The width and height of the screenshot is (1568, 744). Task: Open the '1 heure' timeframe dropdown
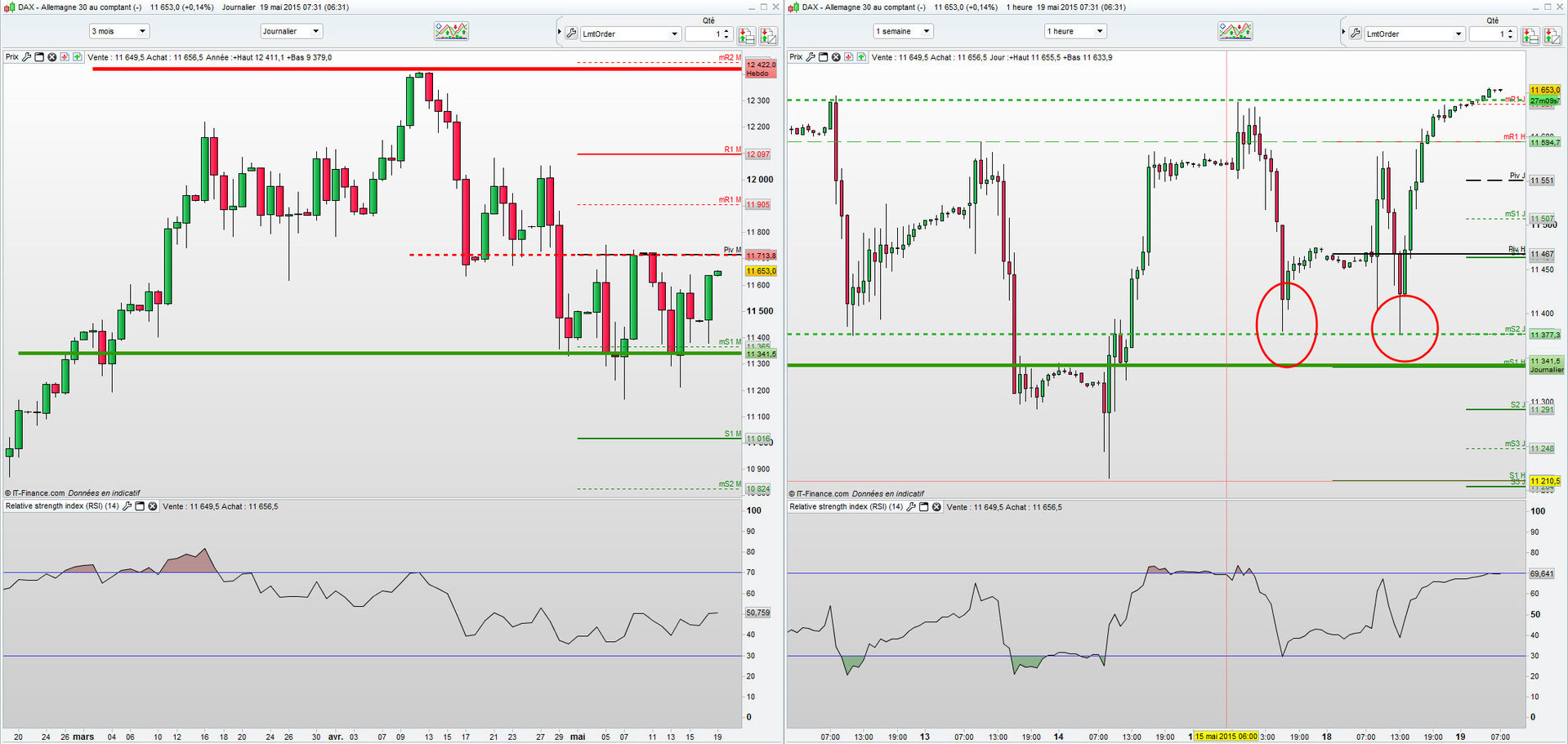click(1075, 31)
